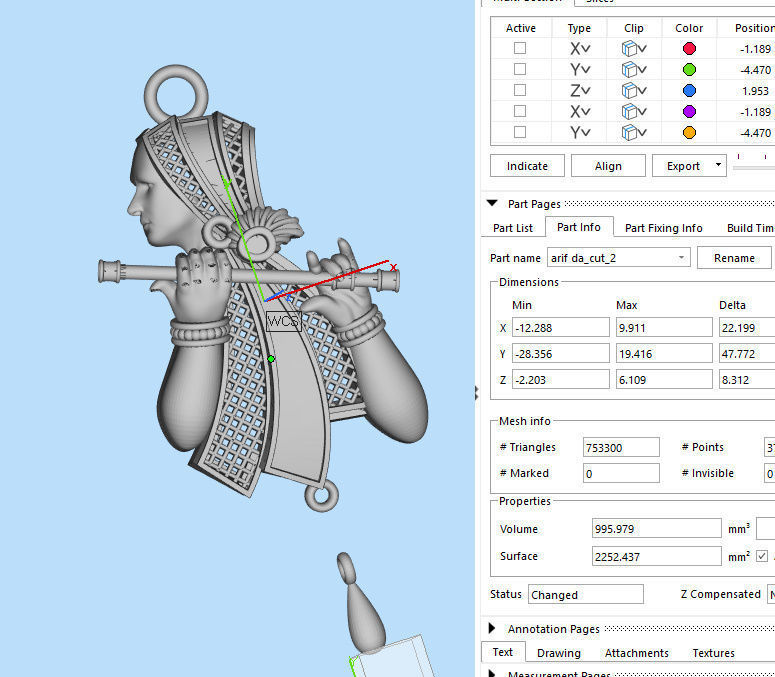Click the panel splitter handle arrow

pos(476,393)
